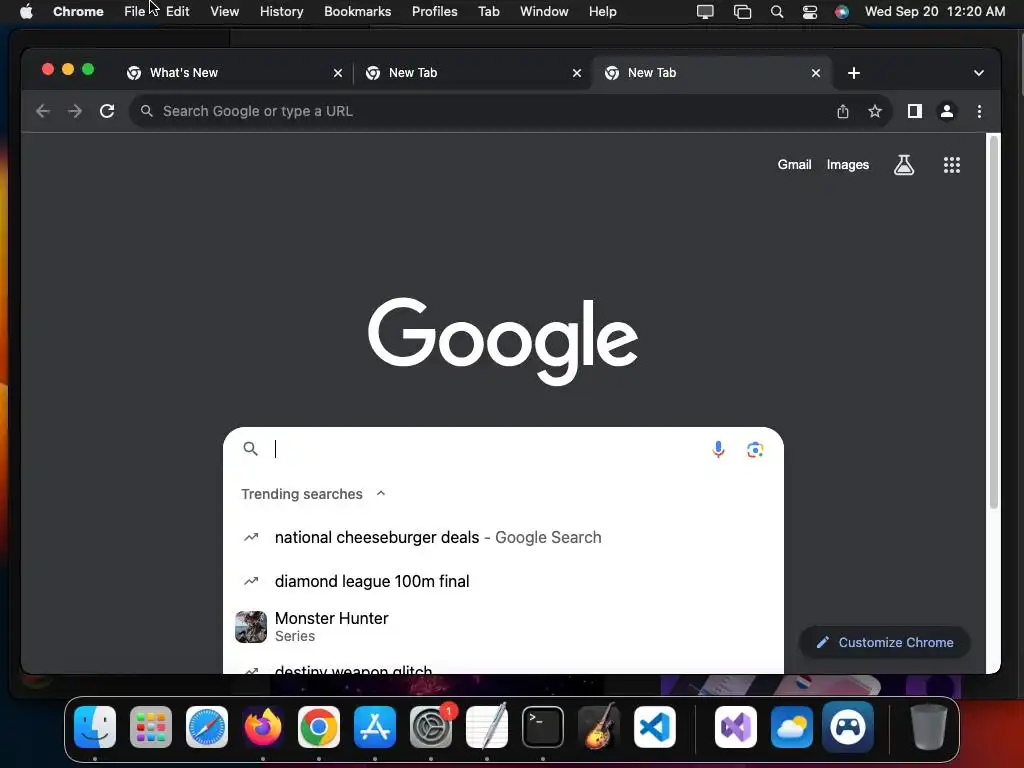
Task: Choose the Monster Hunter Series suggestion
Action: coord(503,627)
